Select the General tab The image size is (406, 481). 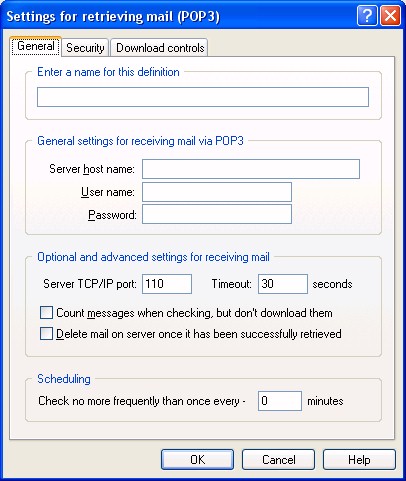(36, 46)
